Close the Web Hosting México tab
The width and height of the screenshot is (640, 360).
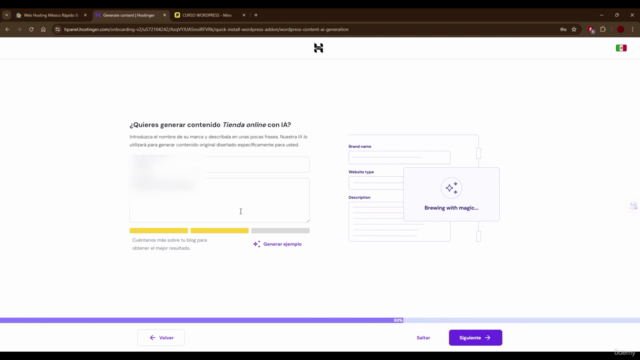pos(85,15)
